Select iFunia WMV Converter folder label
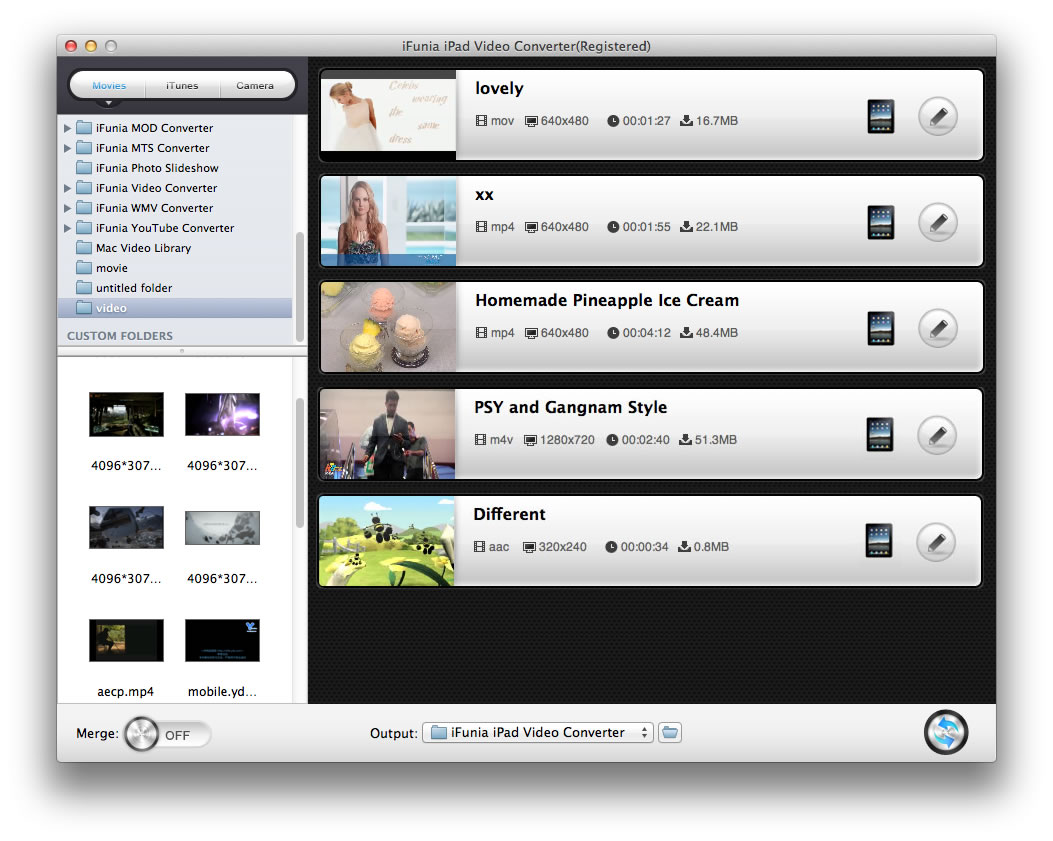The image size is (1053, 841). pos(154,208)
